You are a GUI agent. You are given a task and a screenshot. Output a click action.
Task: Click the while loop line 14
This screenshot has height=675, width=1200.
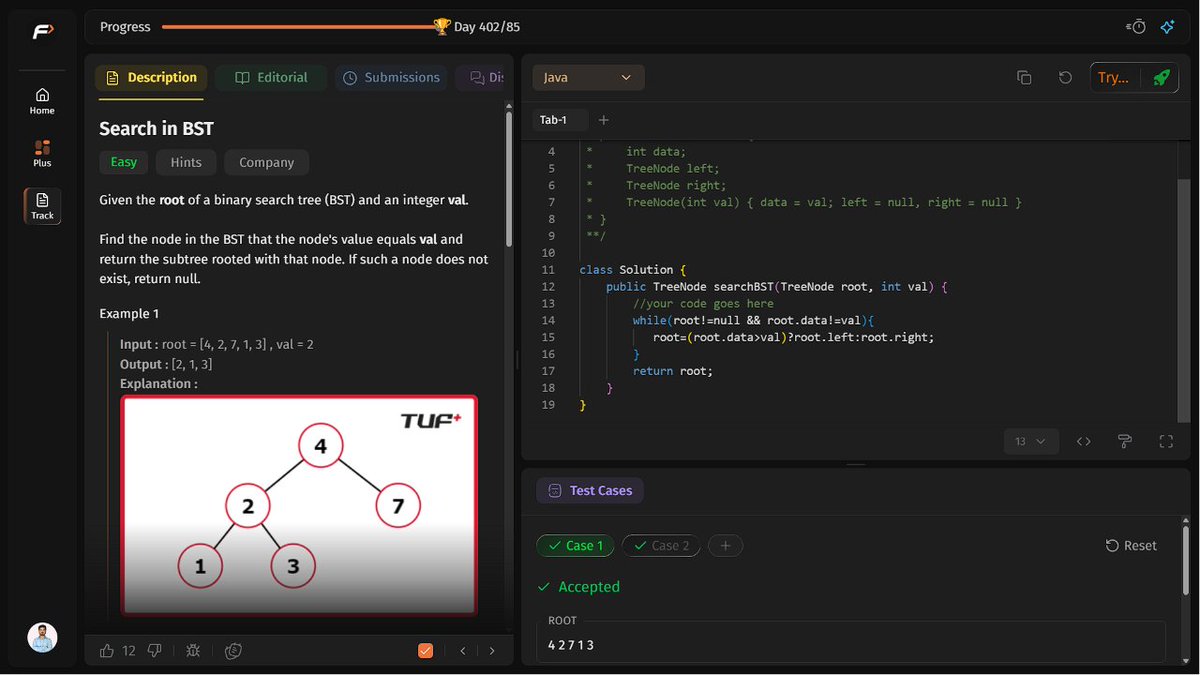(x=753, y=320)
